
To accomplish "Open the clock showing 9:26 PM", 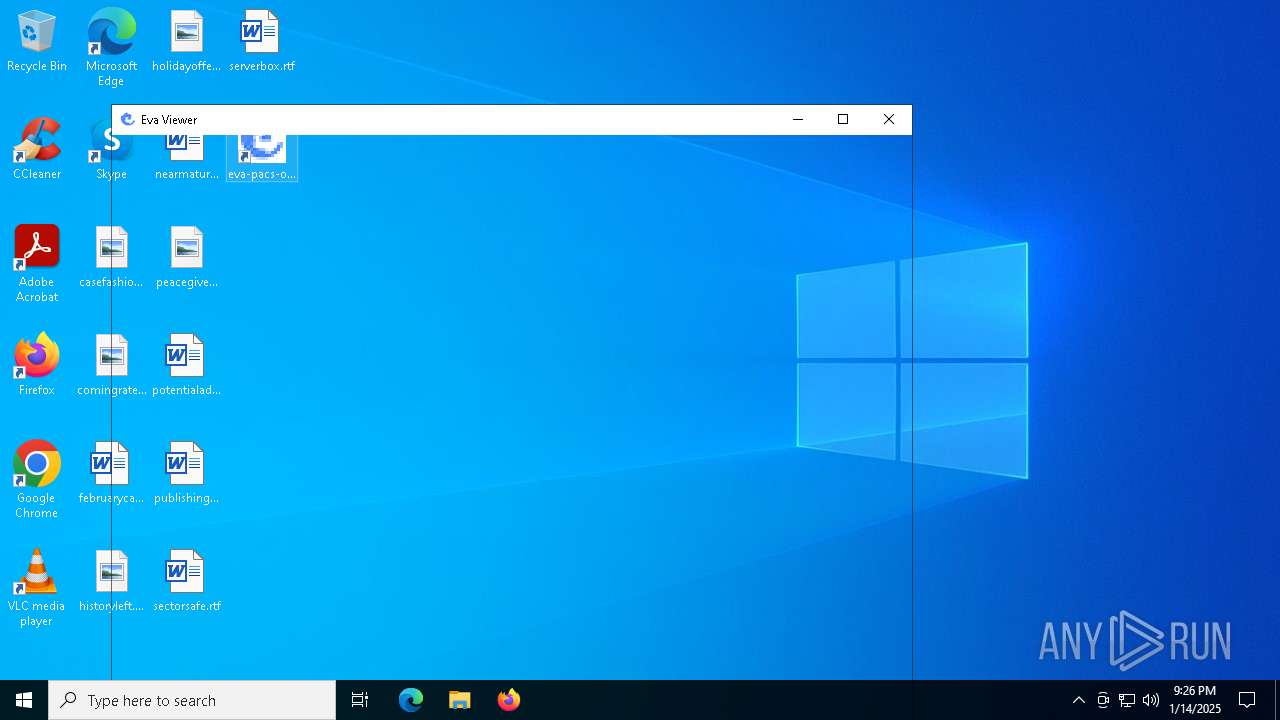I will [x=1194, y=700].
